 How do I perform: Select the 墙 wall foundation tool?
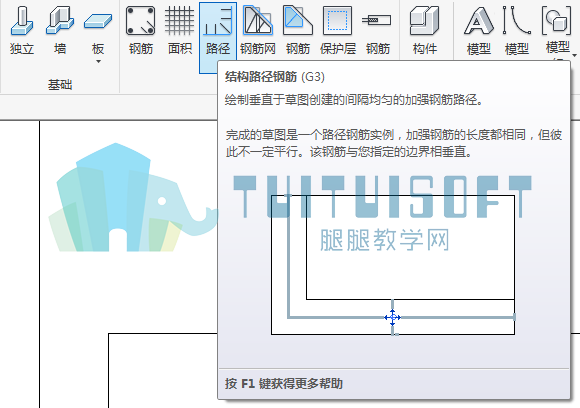coord(60,30)
